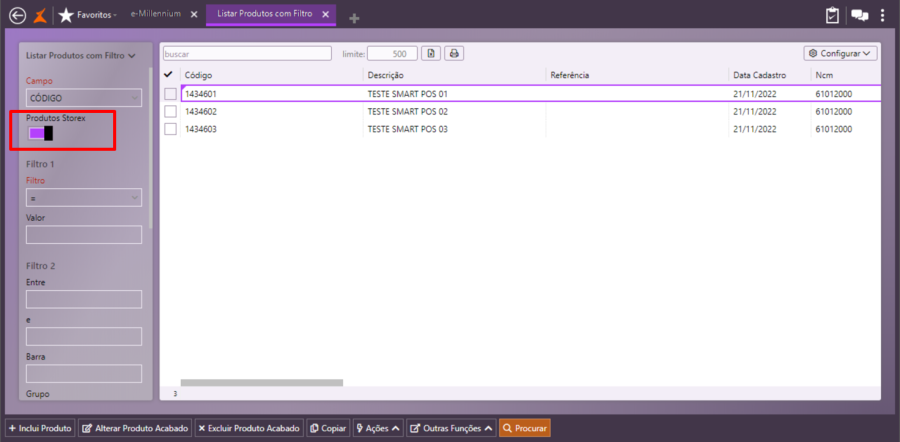The height and width of the screenshot is (442, 900).
Task: Click the horizontal scrollbar under the table
Action: point(262,382)
